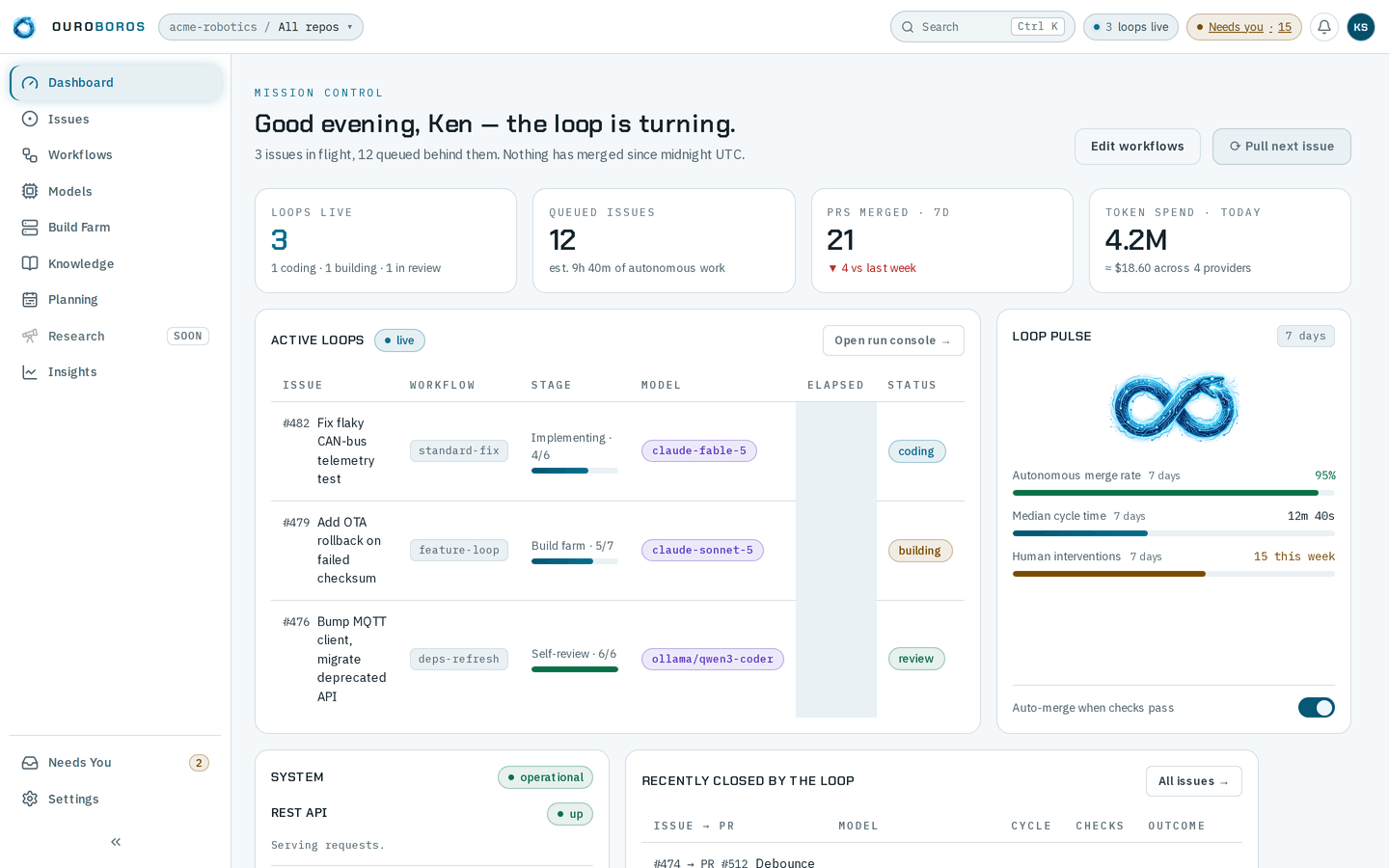Screen dimensions: 1389x868
Task: Click the Pull next issue button
Action: [x=1281, y=147]
